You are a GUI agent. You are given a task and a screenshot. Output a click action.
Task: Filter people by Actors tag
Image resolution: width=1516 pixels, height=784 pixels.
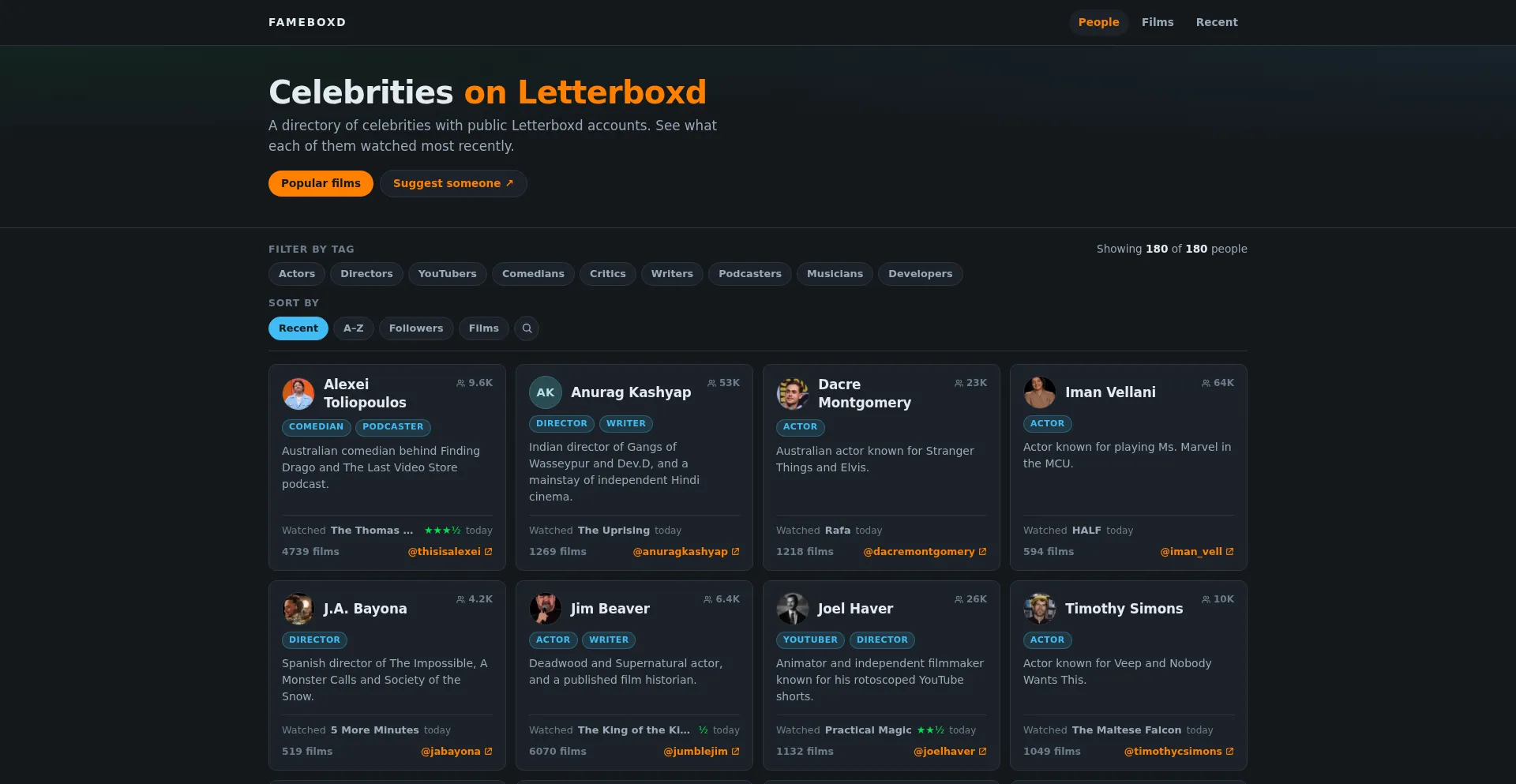(297, 274)
